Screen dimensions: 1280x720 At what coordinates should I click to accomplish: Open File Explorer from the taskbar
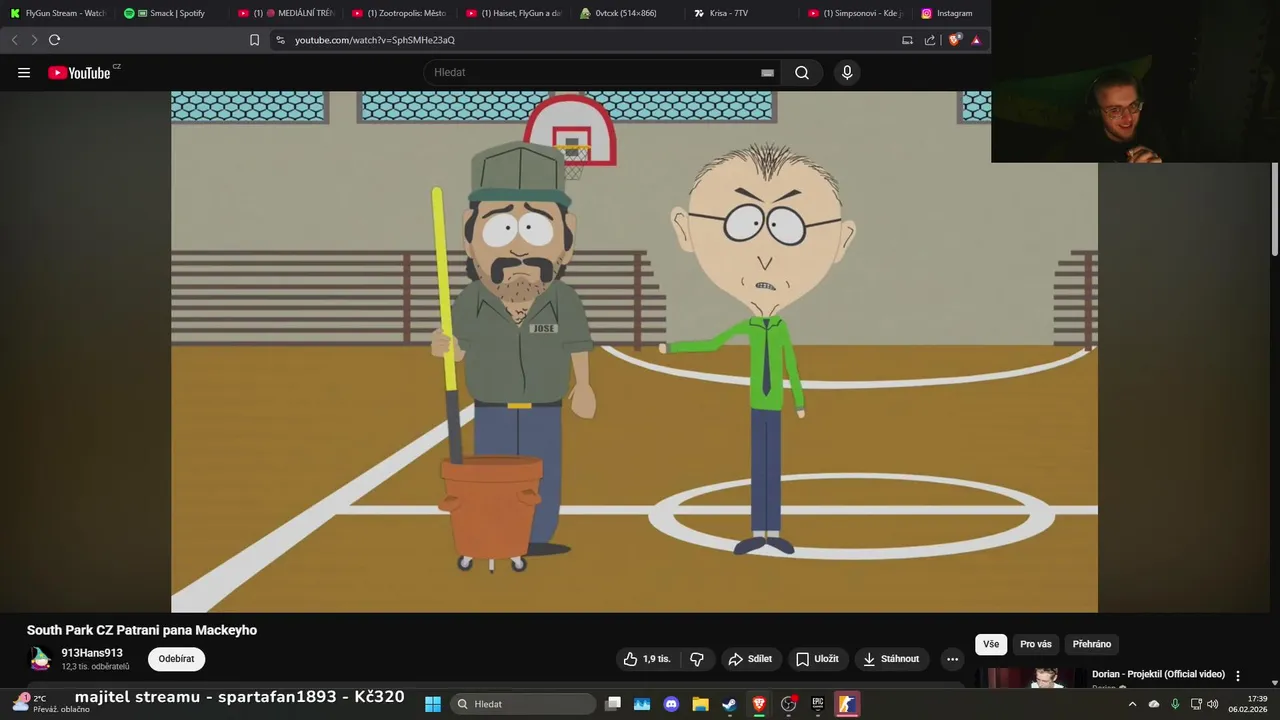point(700,704)
